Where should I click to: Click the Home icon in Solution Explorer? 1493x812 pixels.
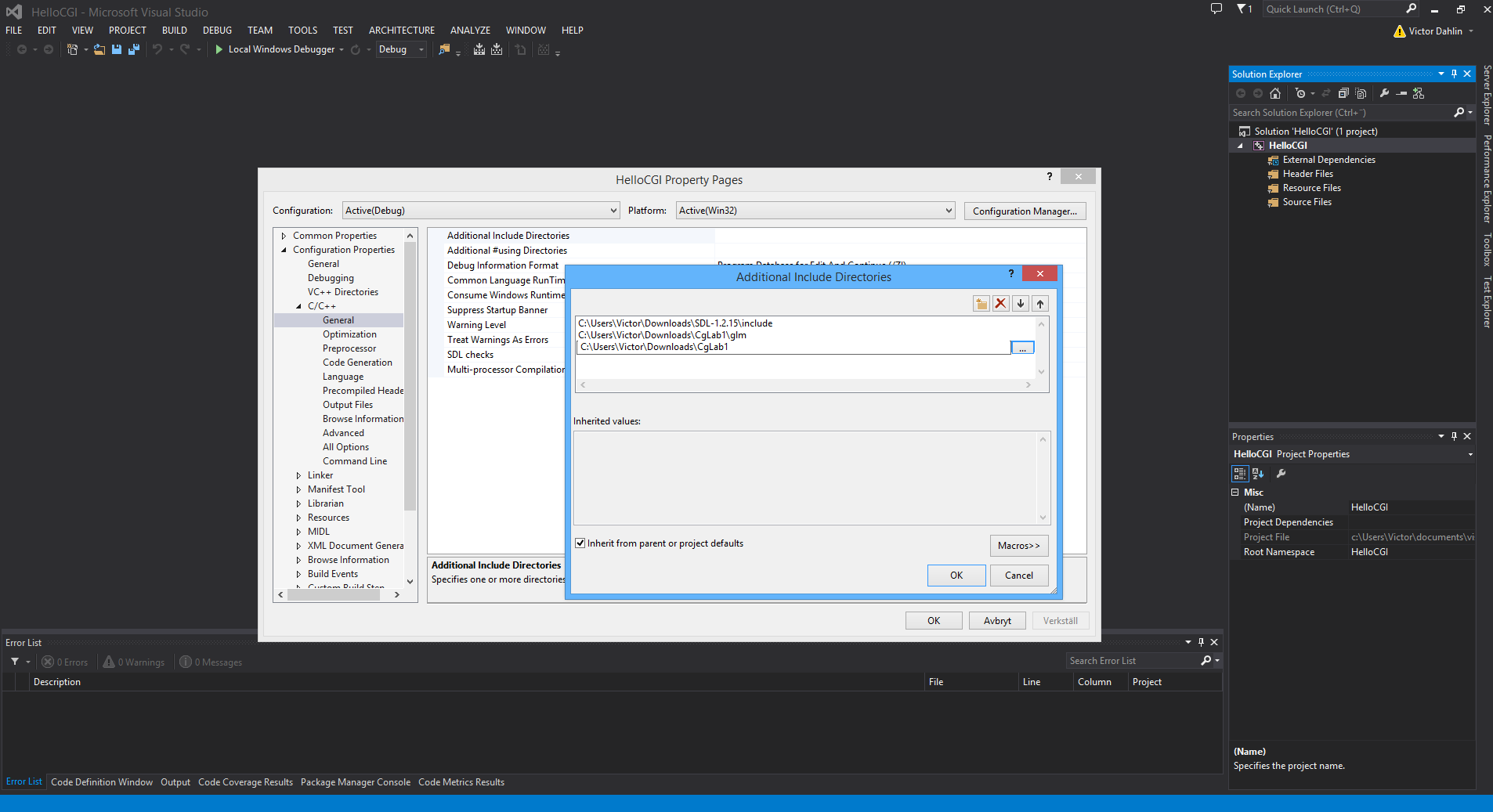tap(1275, 93)
